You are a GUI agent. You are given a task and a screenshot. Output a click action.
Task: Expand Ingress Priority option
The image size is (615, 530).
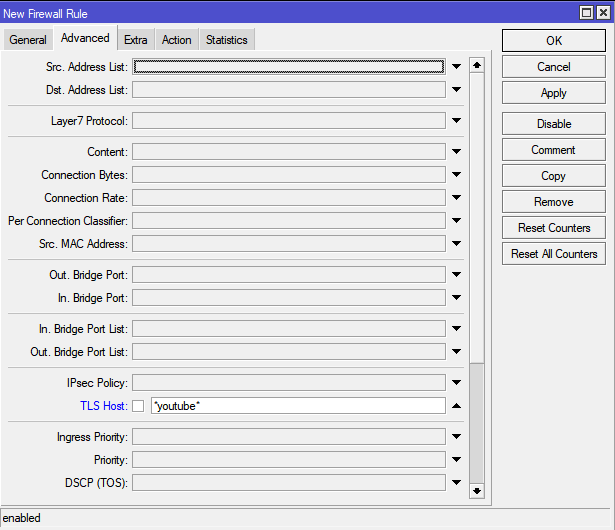[456, 436]
